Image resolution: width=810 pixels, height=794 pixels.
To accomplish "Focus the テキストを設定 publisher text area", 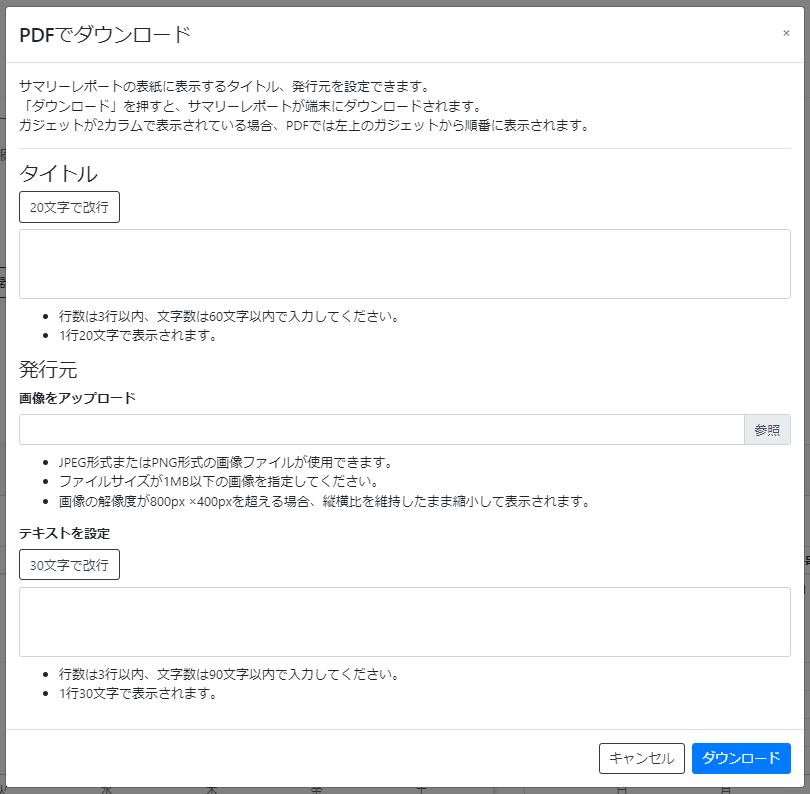I will 405,620.
